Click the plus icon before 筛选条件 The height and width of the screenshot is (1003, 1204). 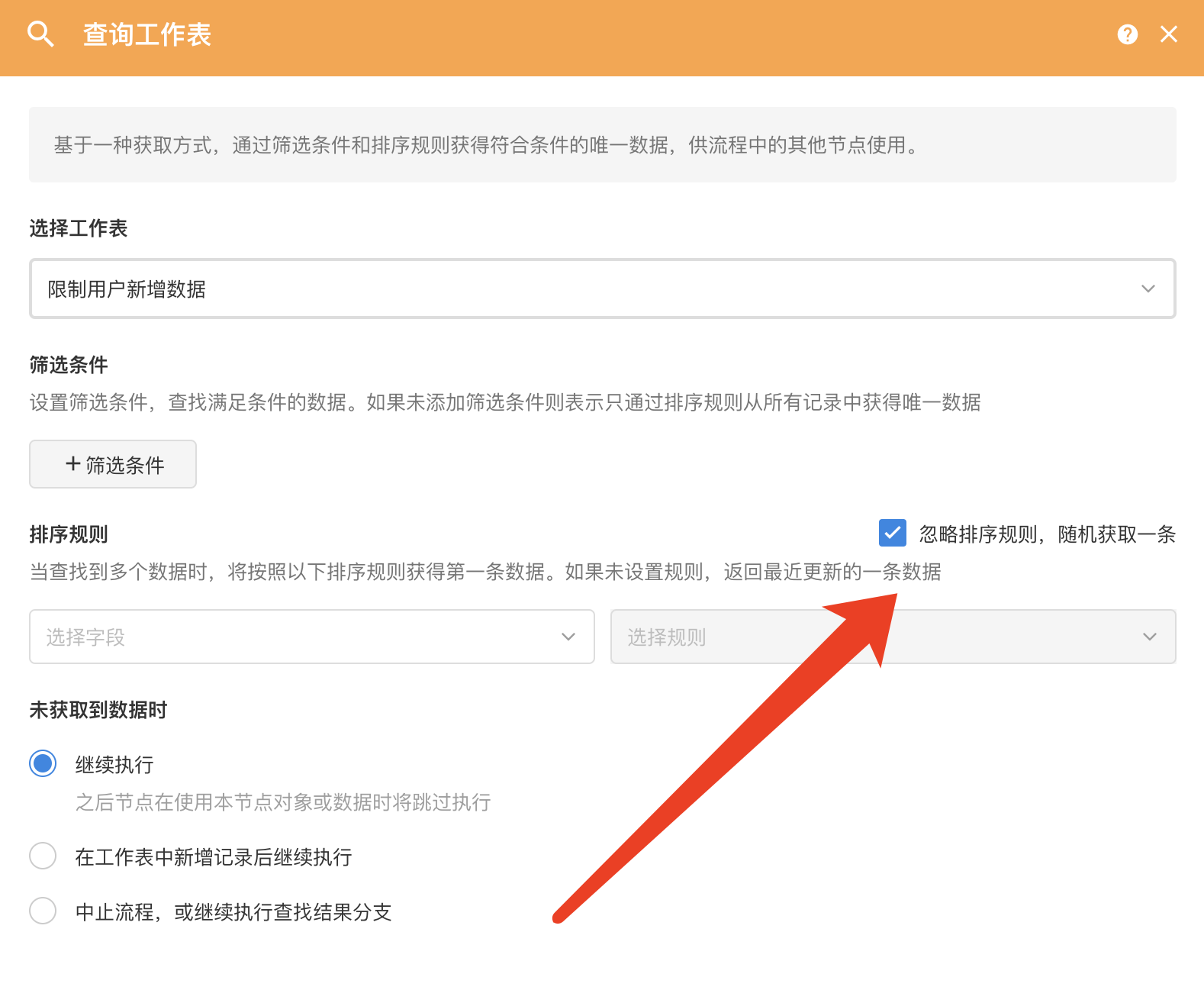73,463
